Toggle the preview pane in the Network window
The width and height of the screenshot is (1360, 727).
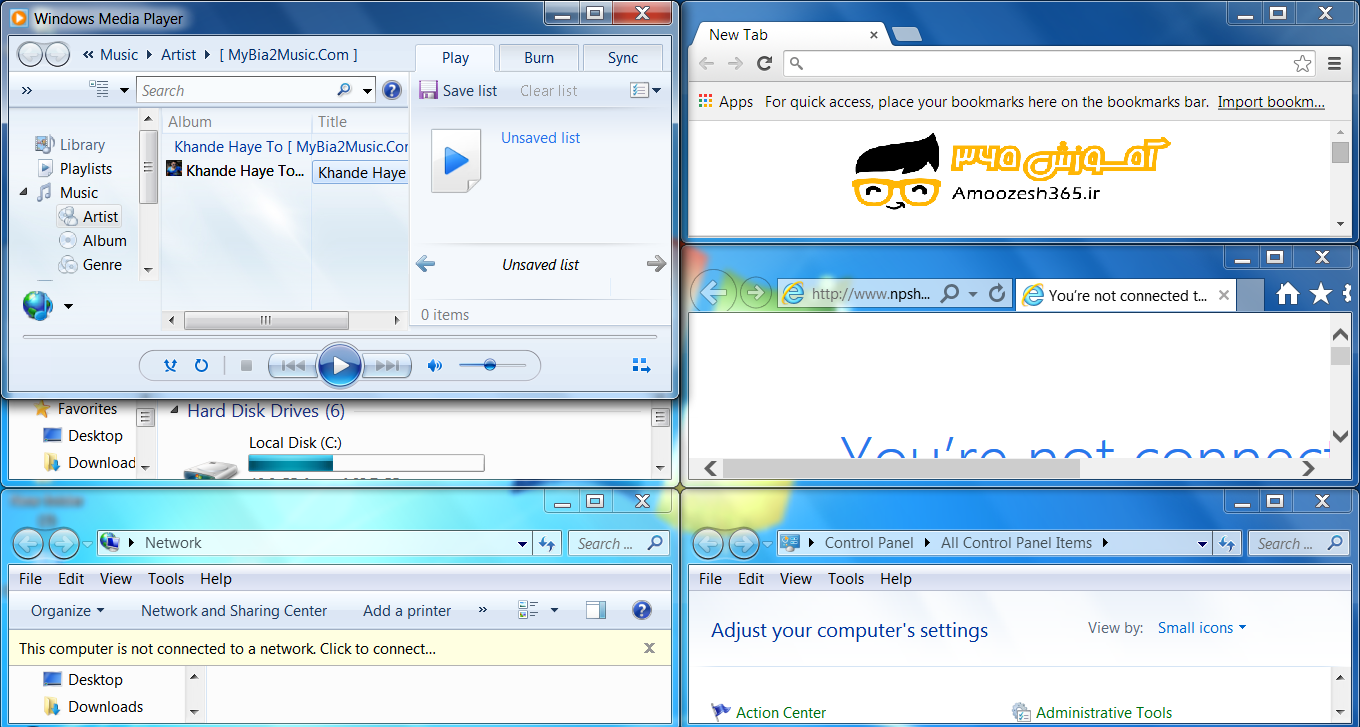point(596,611)
